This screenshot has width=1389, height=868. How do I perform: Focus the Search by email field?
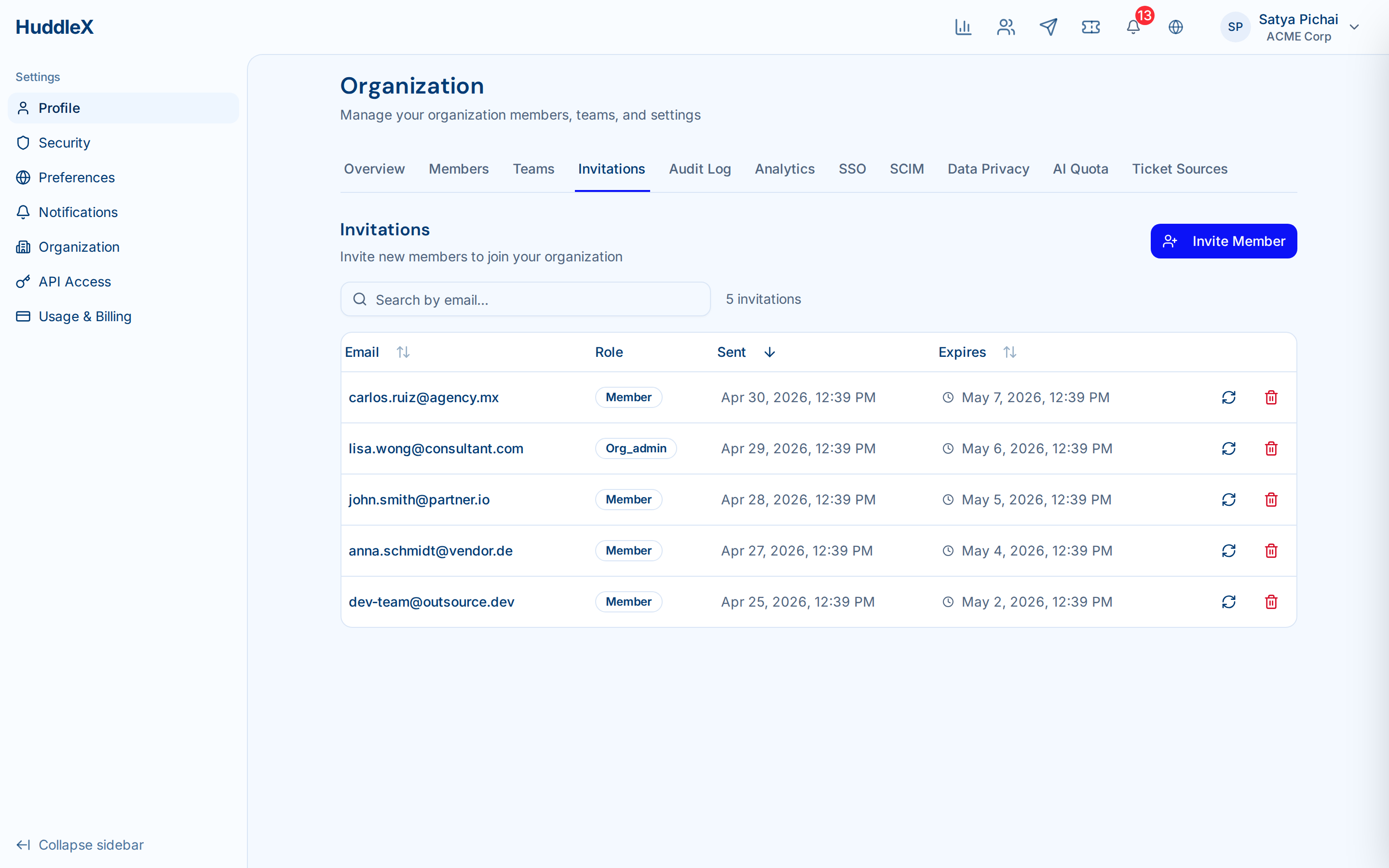pyautogui.click(x=525, y=299)
